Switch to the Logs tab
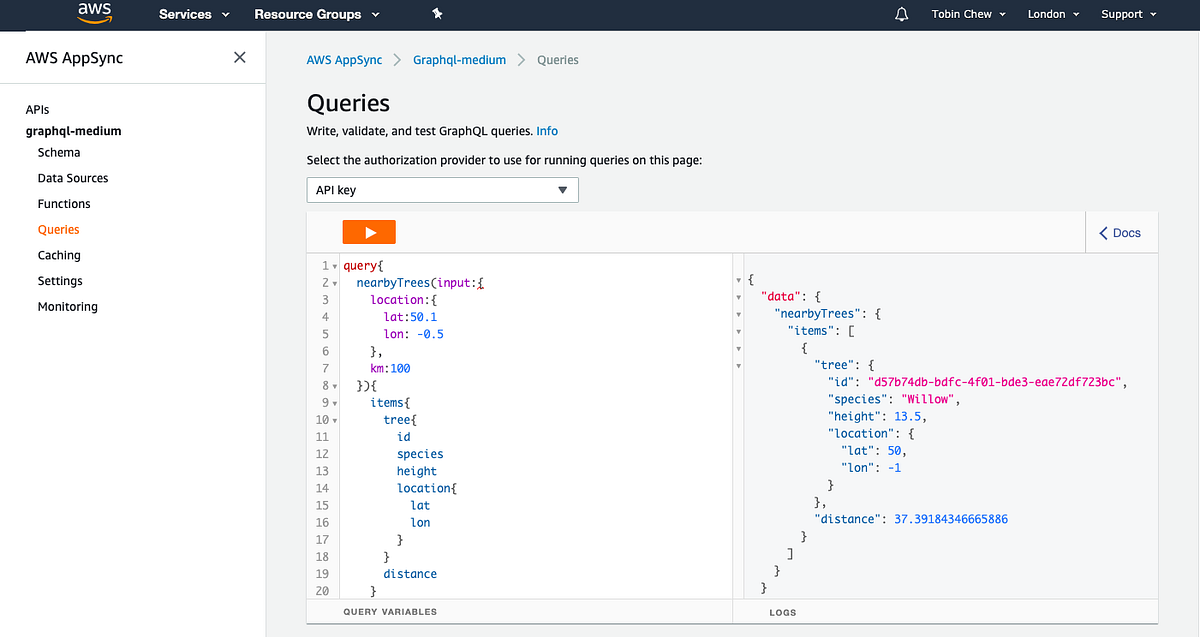Image resolution: width=1200 pixels, height=637 pixels. point(783,612)
